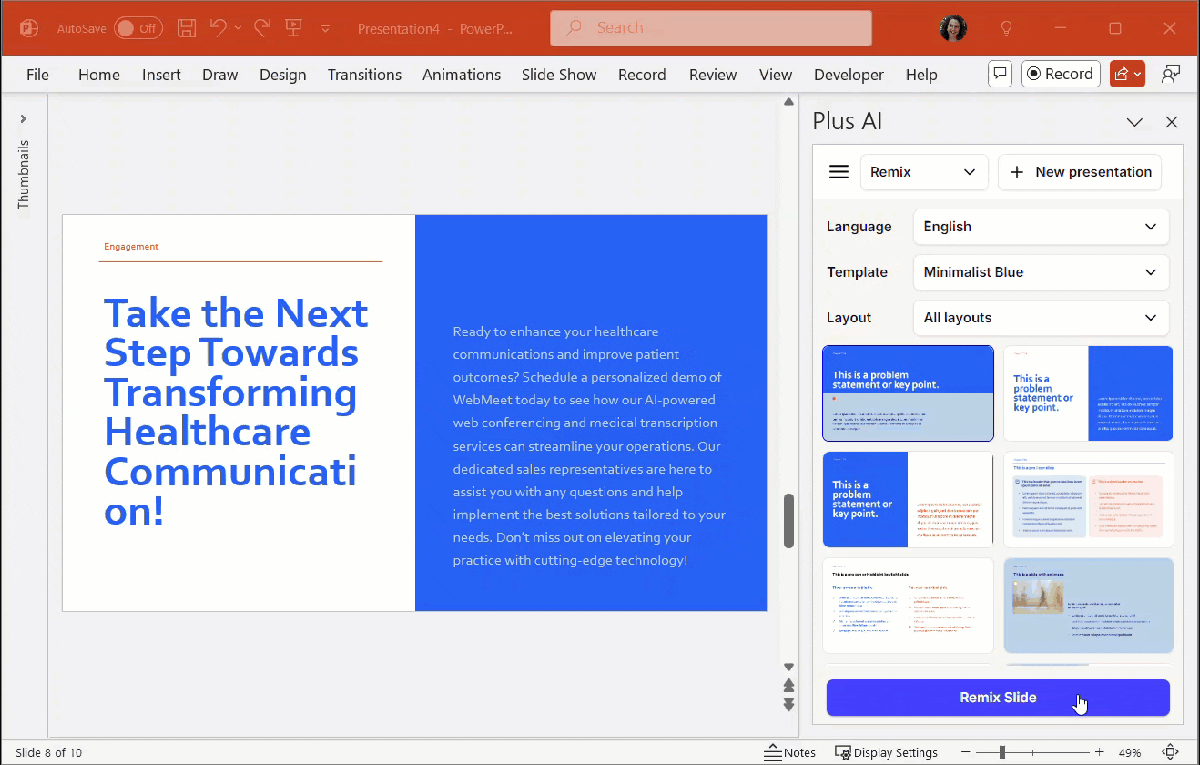Open the Comments pane icon
The height and width of the screenshot is (765, 1200).
(999, 74)
